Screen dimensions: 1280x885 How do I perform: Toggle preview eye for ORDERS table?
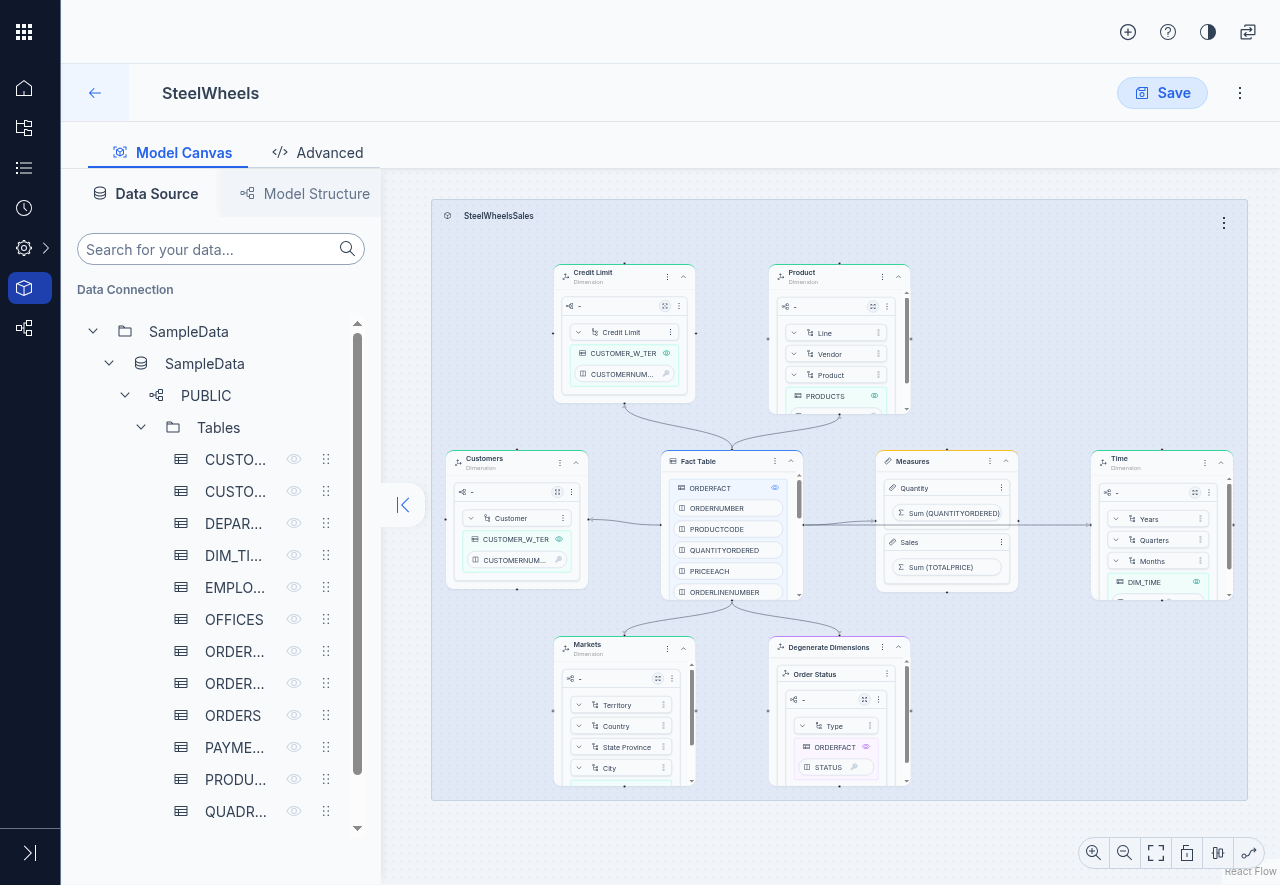coord(294,715)
